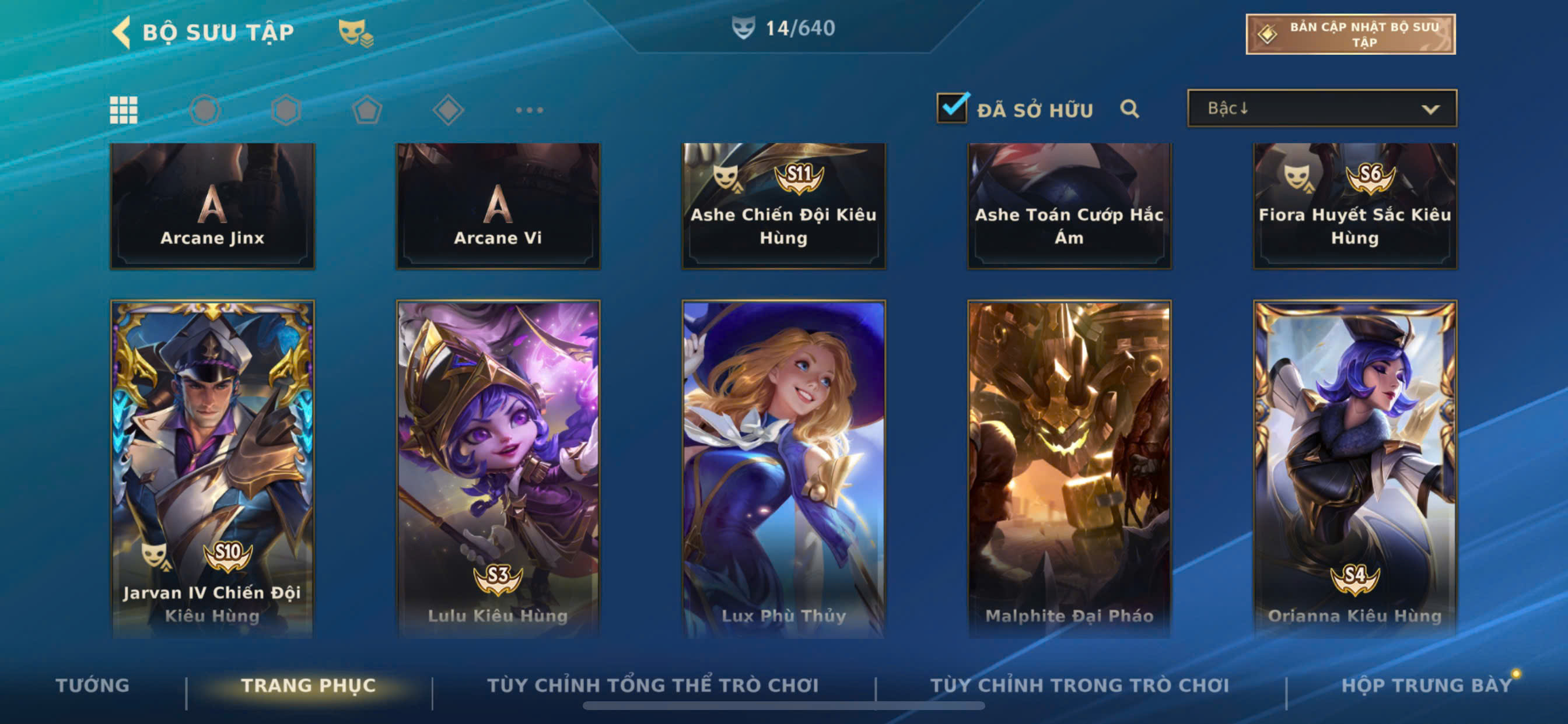Open the skin search magnifier
The width and height of the screenshot is (1568, 724).
[1130, 109]
